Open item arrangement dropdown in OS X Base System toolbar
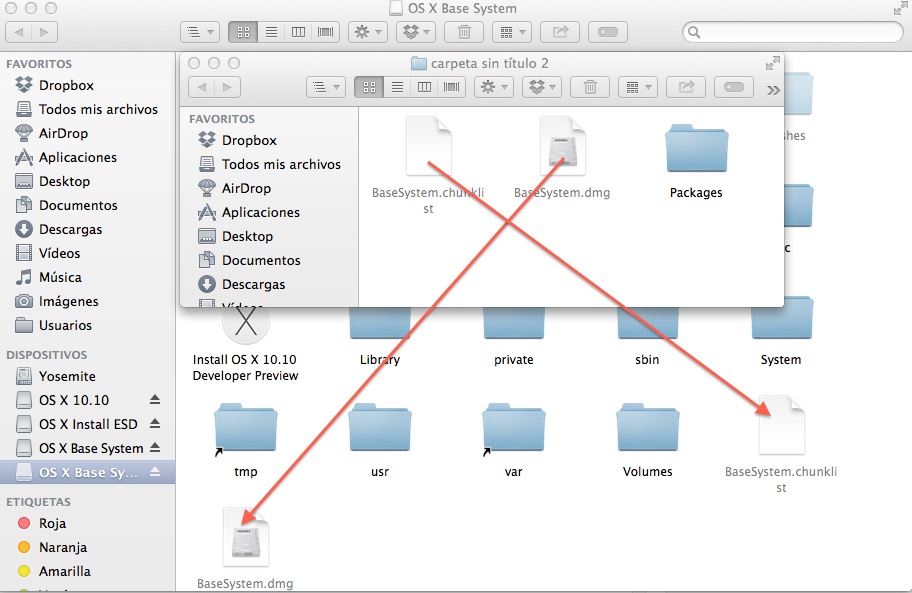Screen dimensions: 912x593 200,32
